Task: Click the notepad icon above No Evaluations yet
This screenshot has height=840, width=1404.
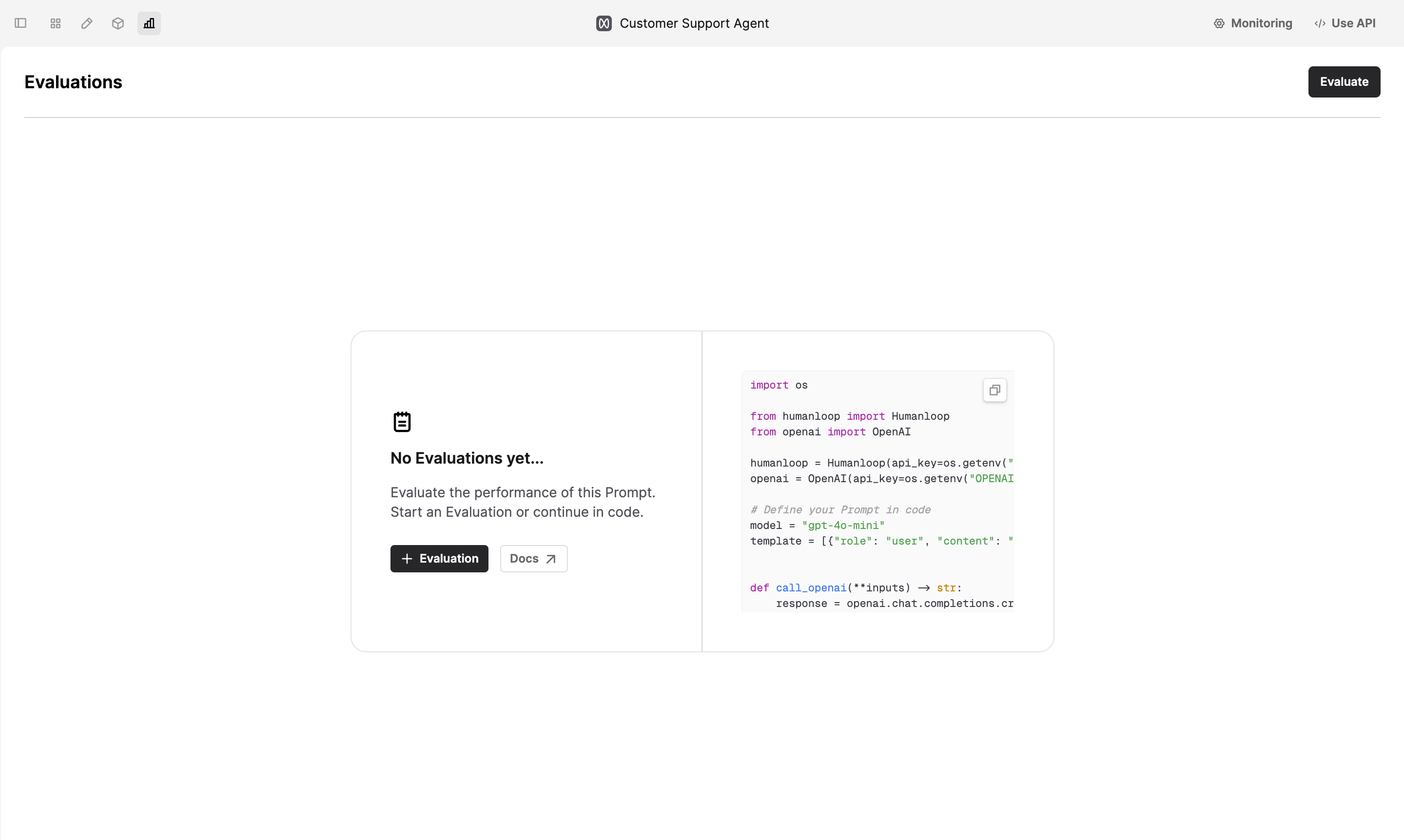Action: point(402,422)
